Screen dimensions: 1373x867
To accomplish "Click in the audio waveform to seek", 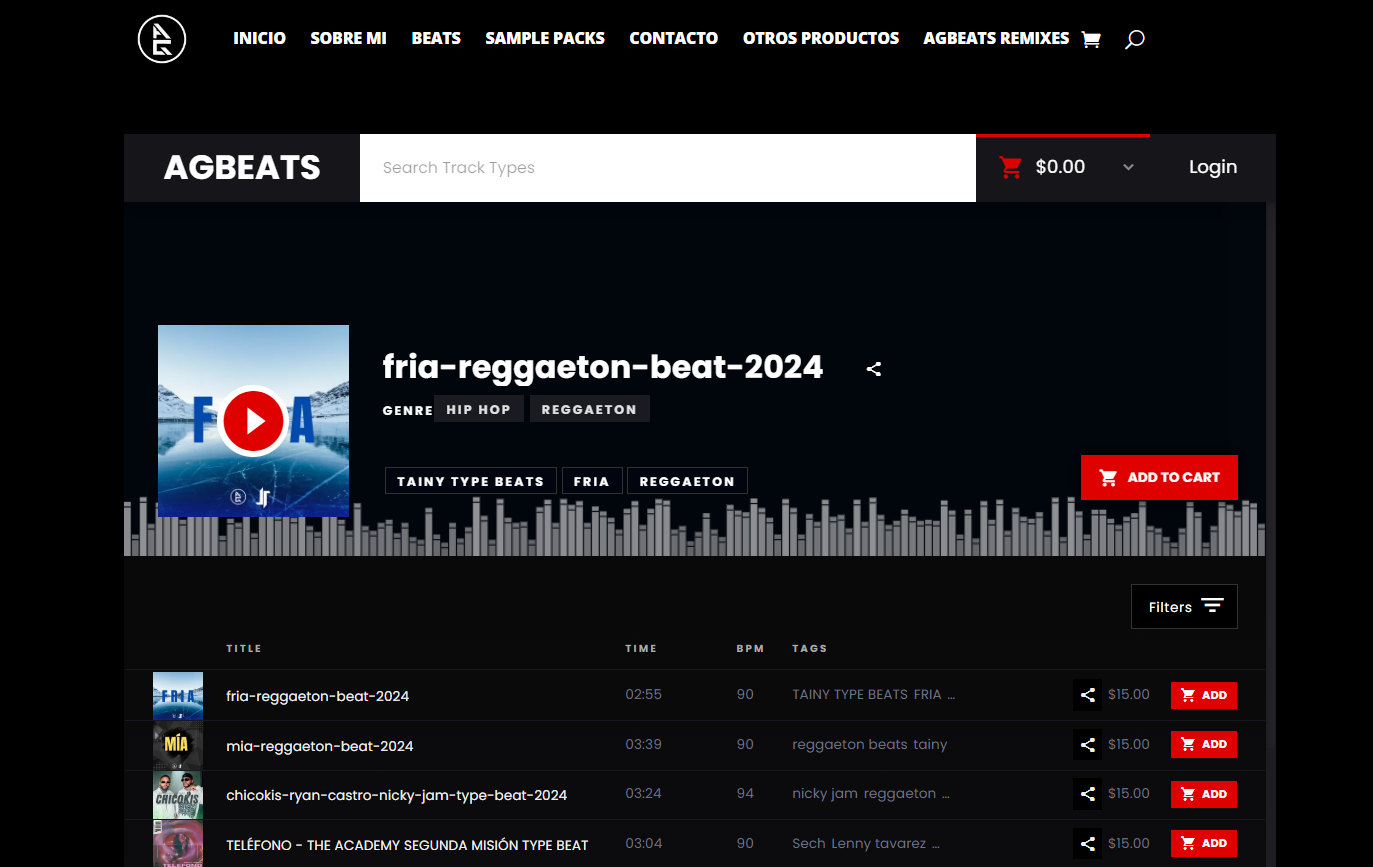I will point(700,530).
